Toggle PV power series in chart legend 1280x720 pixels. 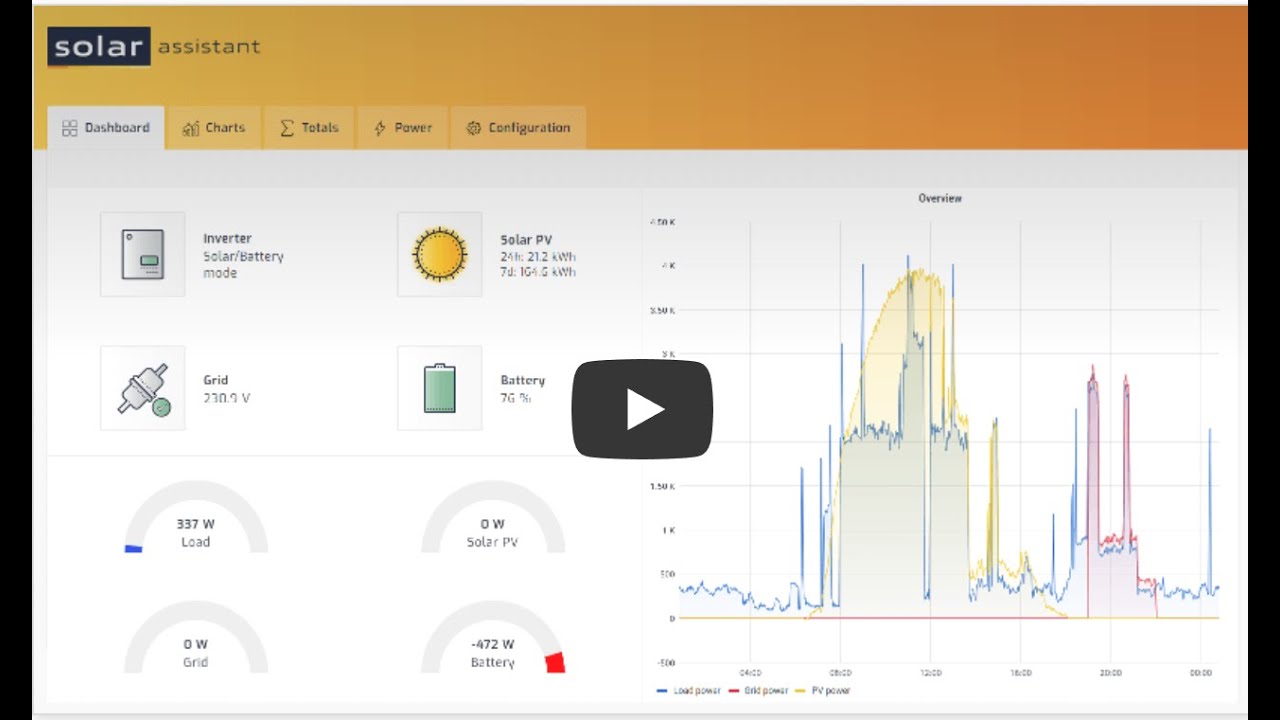pos(823,691)
